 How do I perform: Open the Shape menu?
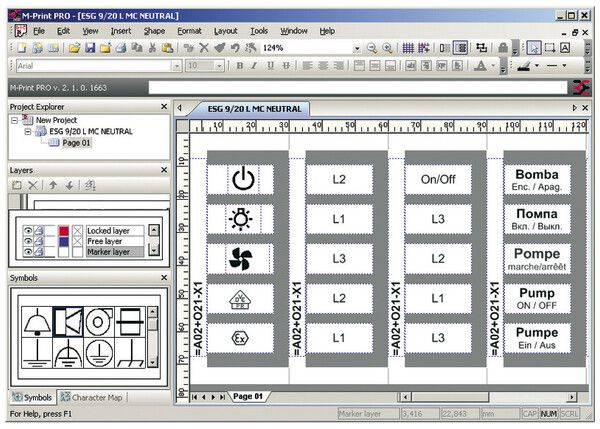pos(154,31)
